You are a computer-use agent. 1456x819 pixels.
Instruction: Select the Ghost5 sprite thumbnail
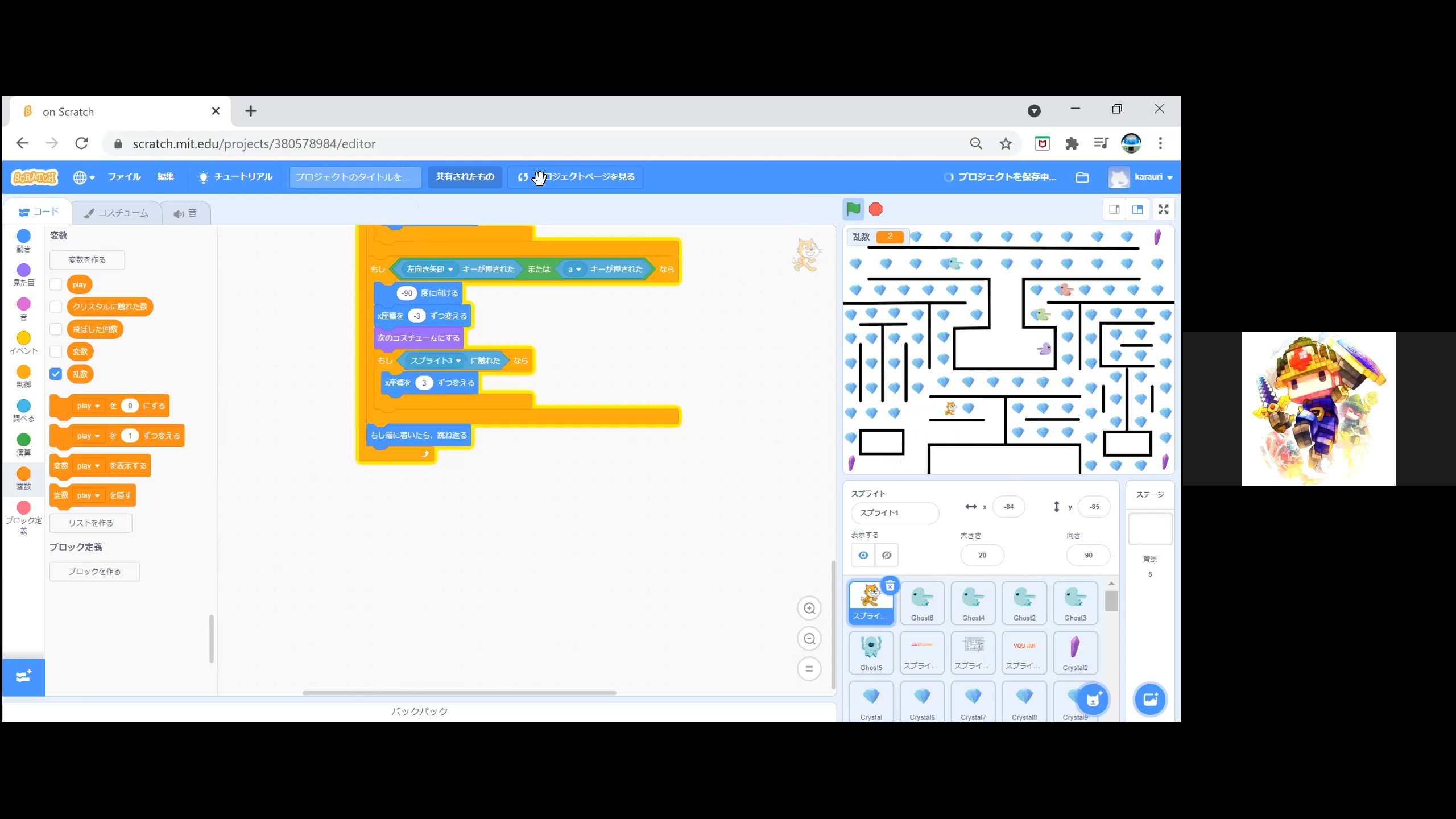[x=871, y=652]
